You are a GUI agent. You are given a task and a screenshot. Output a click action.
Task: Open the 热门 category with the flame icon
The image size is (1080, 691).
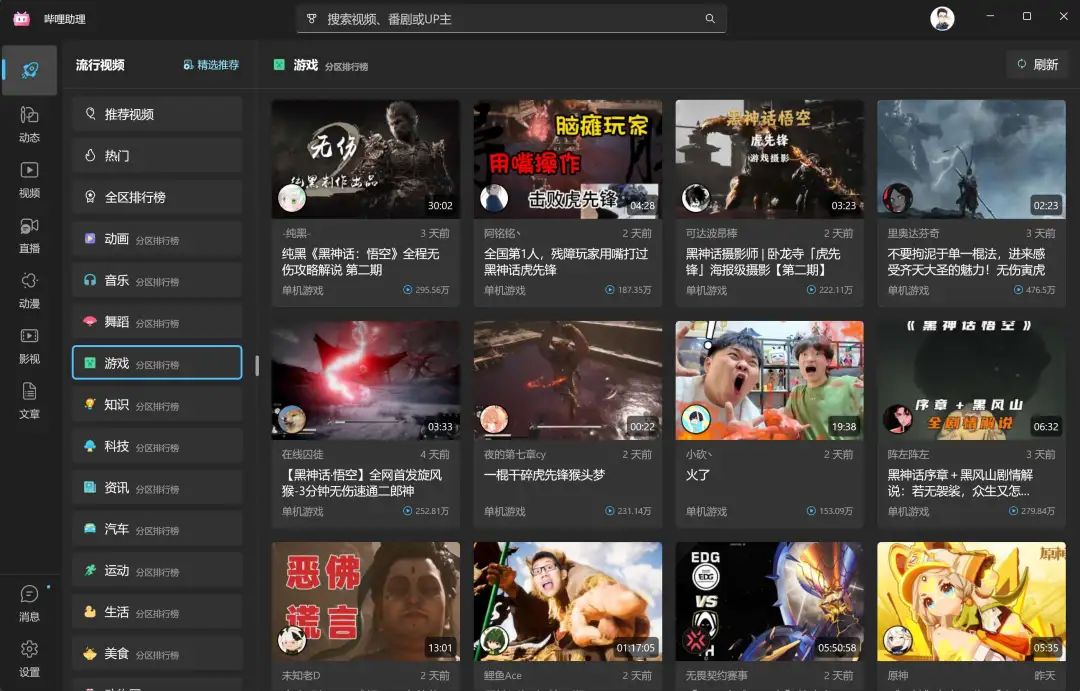[156, 155]
